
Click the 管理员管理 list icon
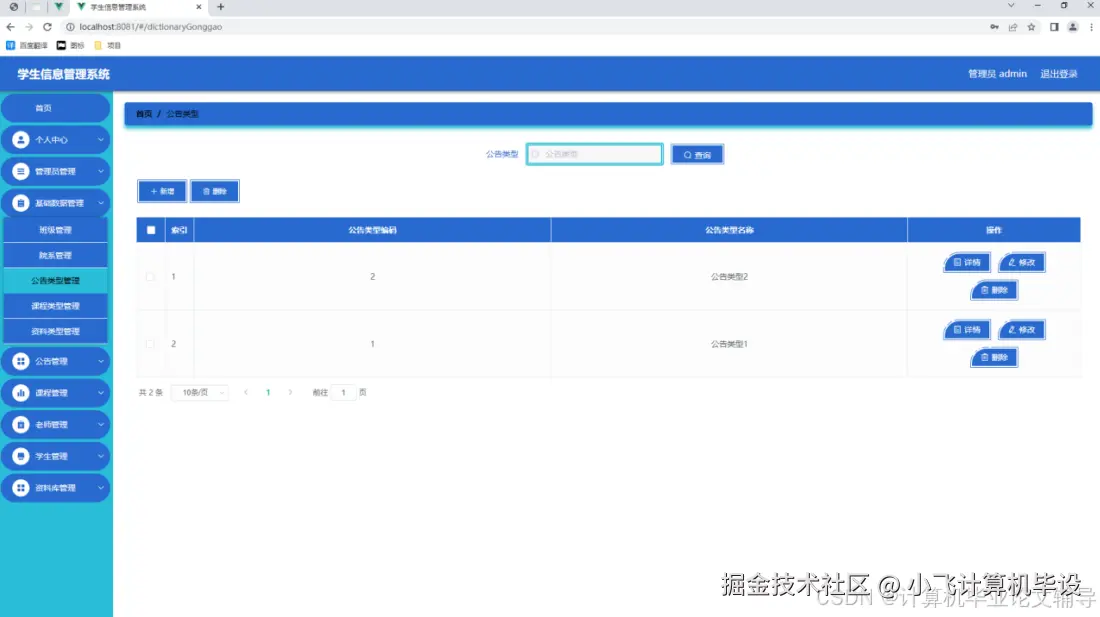click(20, 171)
